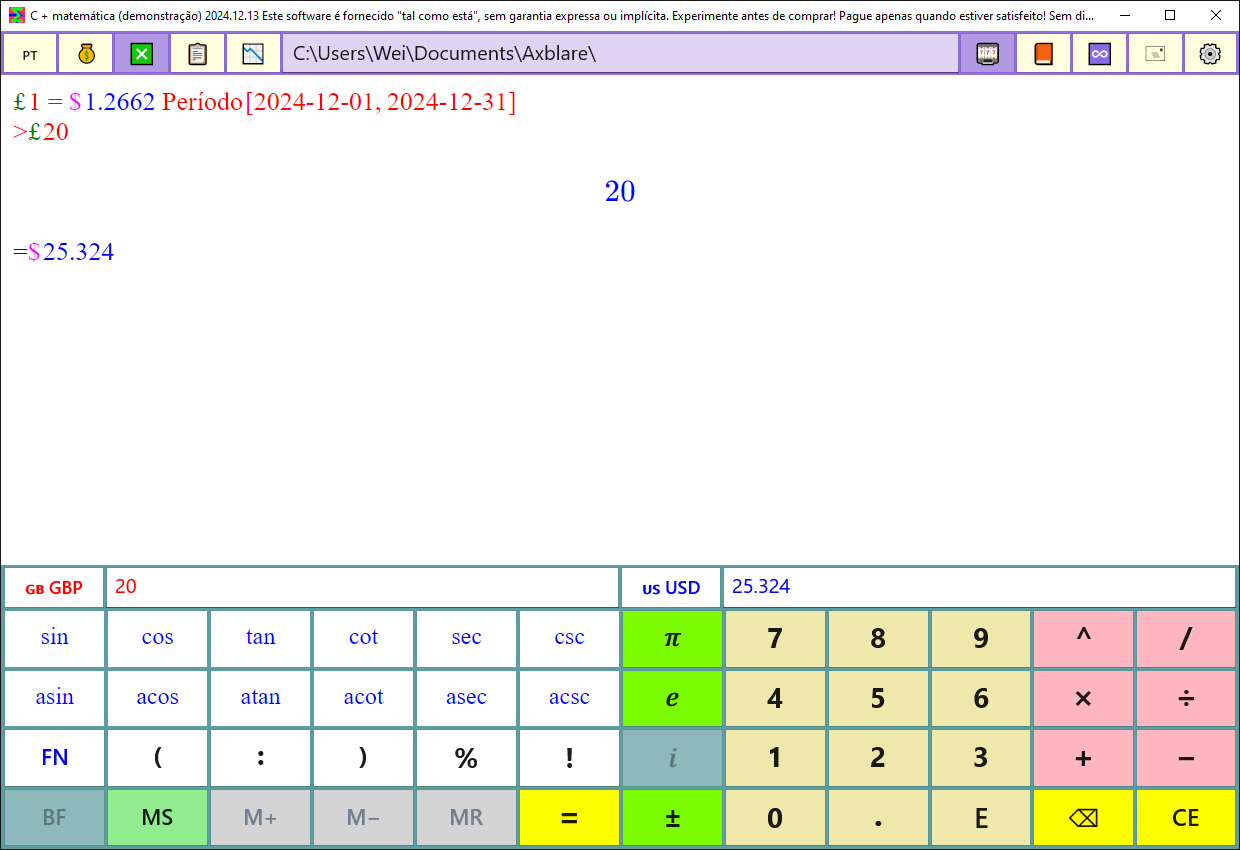Select the GBP currency selector
The image size is (1240, 850).
pyautogui.click(x=54, y=588)
